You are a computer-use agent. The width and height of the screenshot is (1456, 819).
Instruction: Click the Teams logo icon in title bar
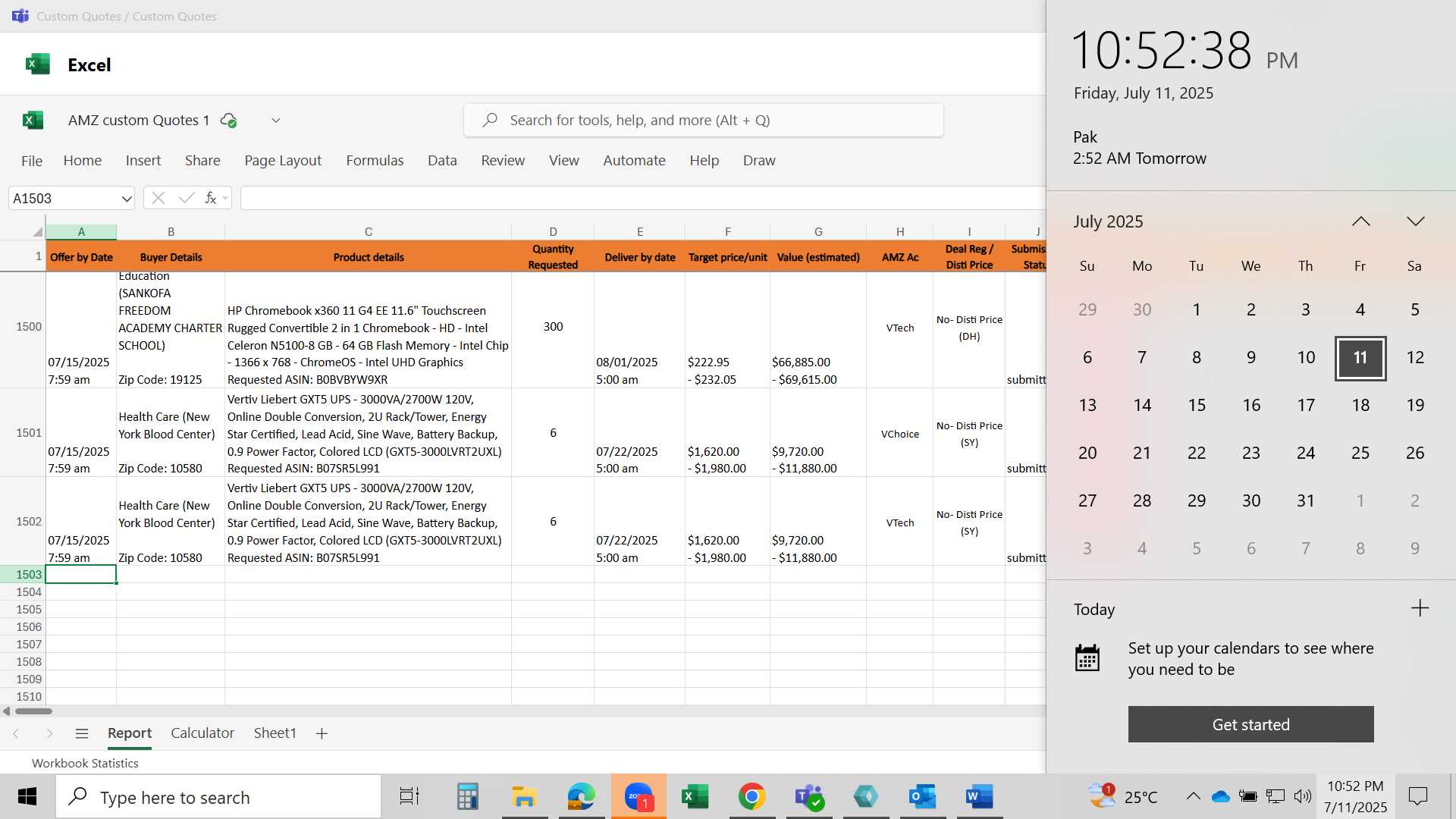pos(20,16)
